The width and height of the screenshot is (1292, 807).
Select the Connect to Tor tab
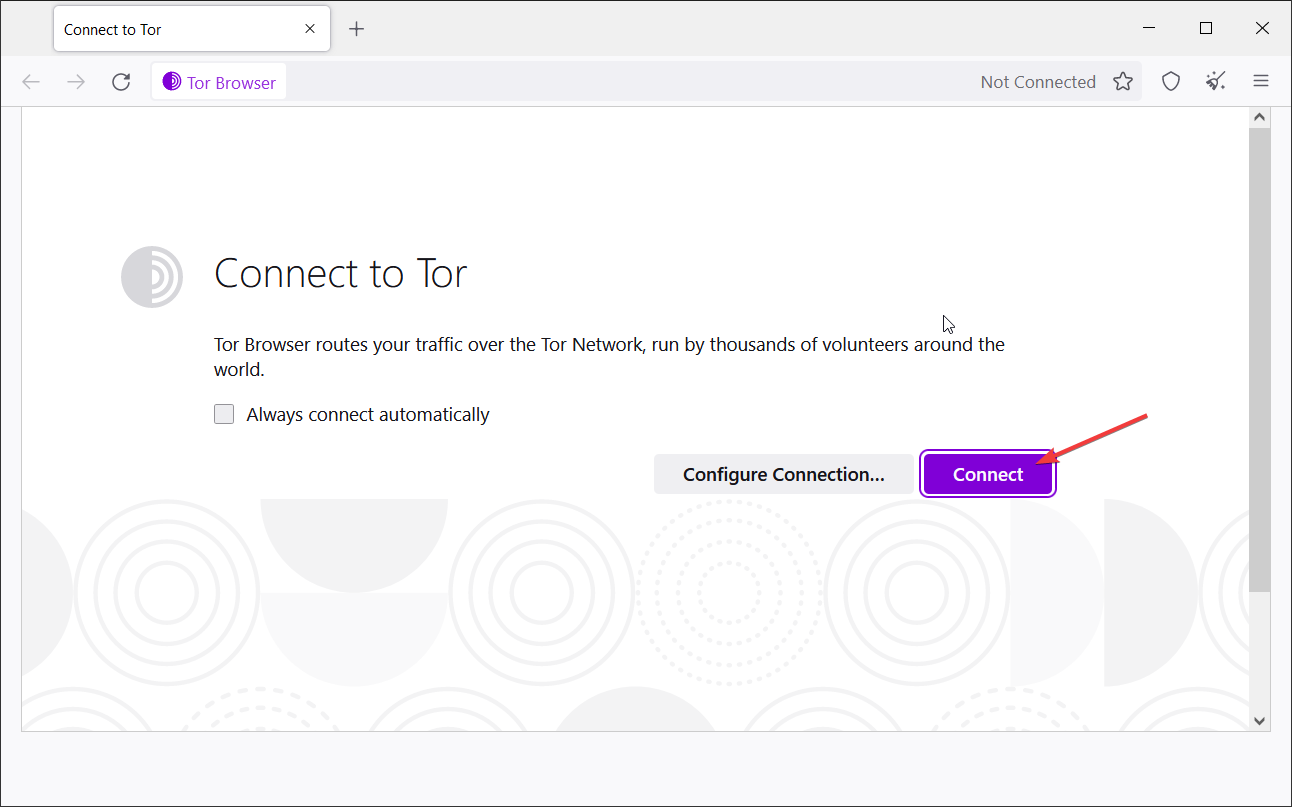tap(192, 29)
